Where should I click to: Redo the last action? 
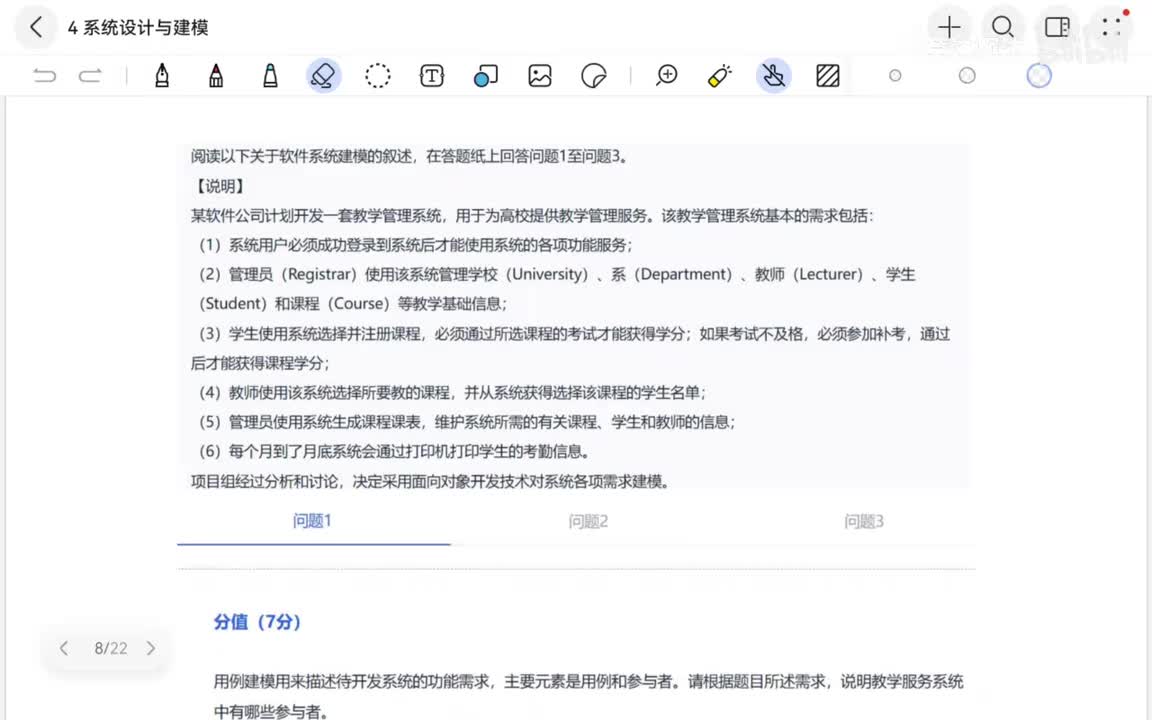(x=90, y=76)
